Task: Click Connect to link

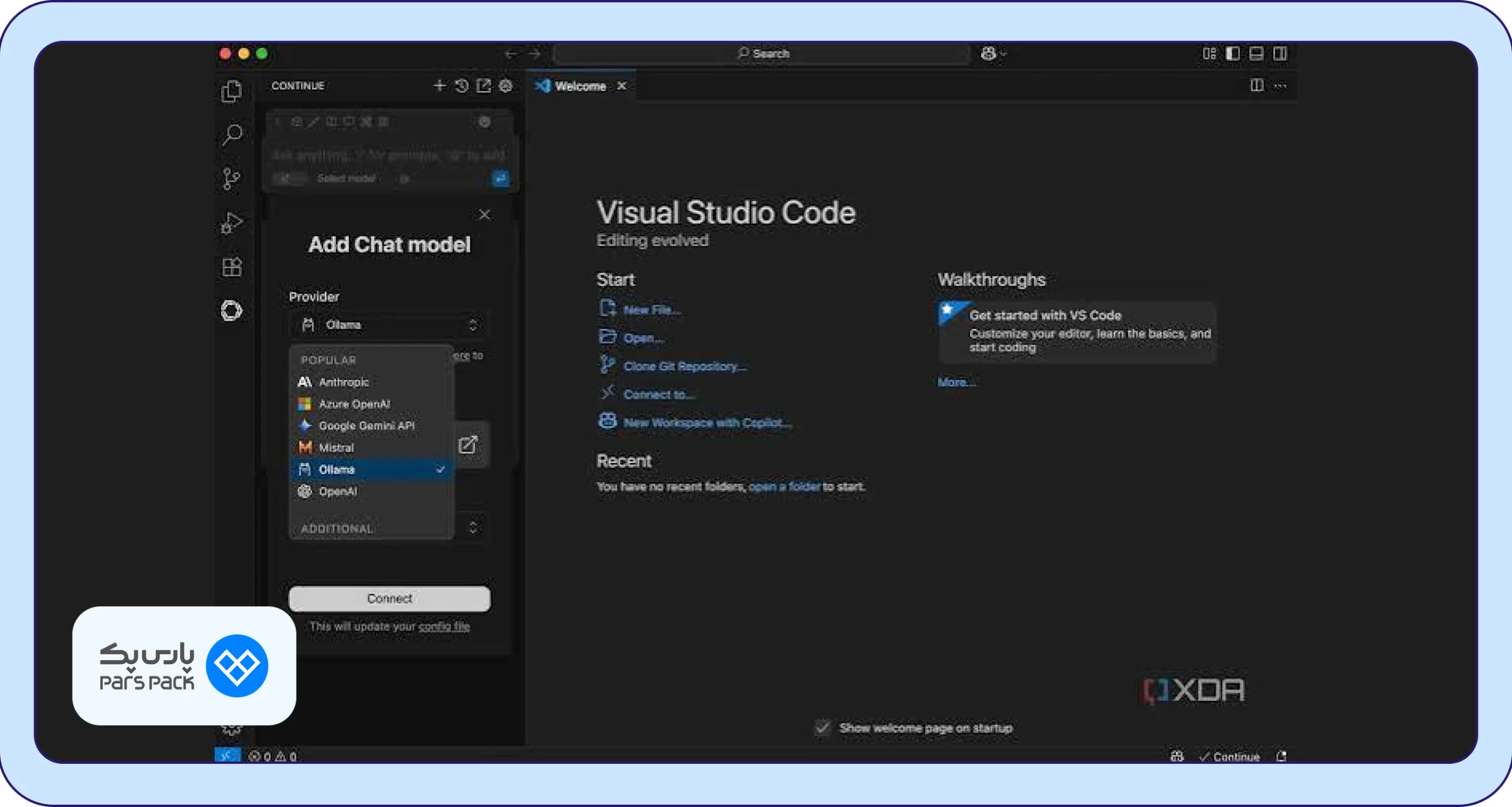Action: click(659, 394)
